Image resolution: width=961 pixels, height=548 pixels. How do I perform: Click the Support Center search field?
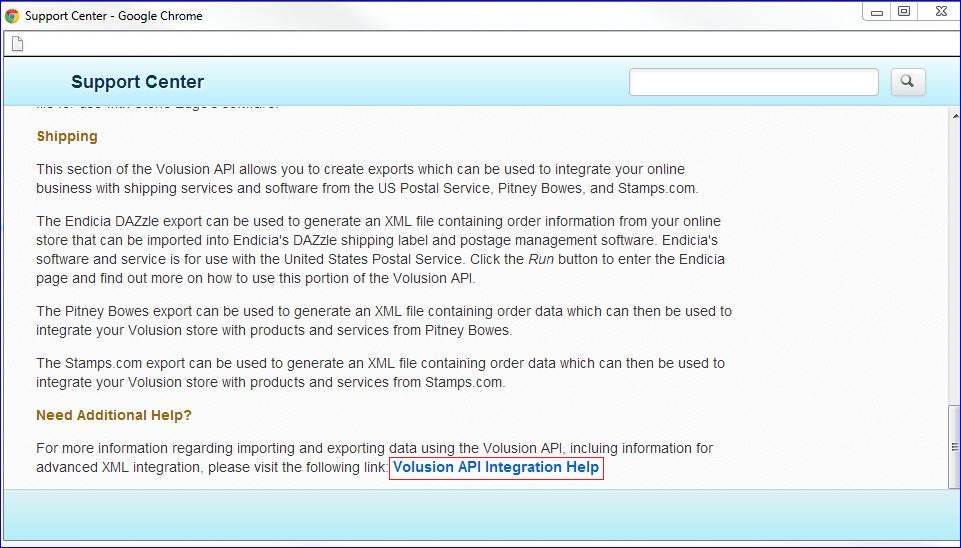click(x=753, y=82)
